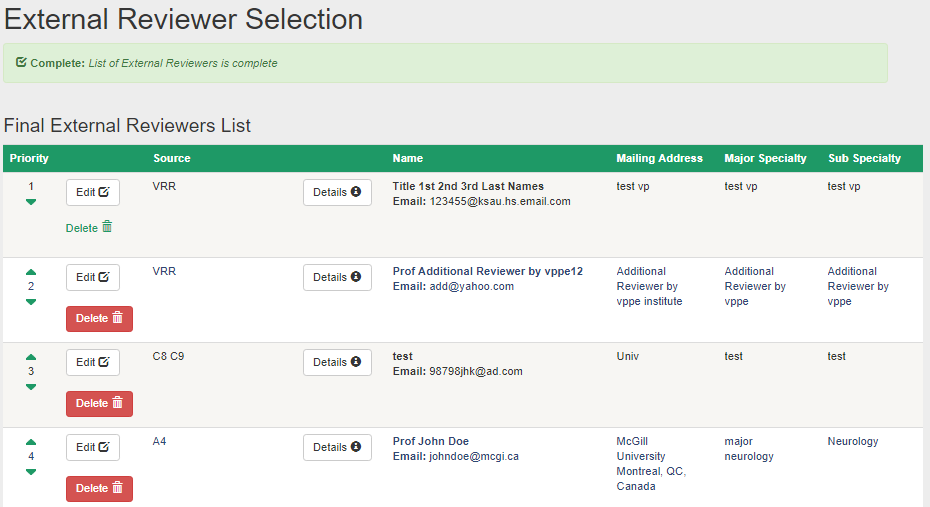Screen dimensions: 930x507
Task: Move priority 3 reviewer down with arrow
Action: (31, 387)
